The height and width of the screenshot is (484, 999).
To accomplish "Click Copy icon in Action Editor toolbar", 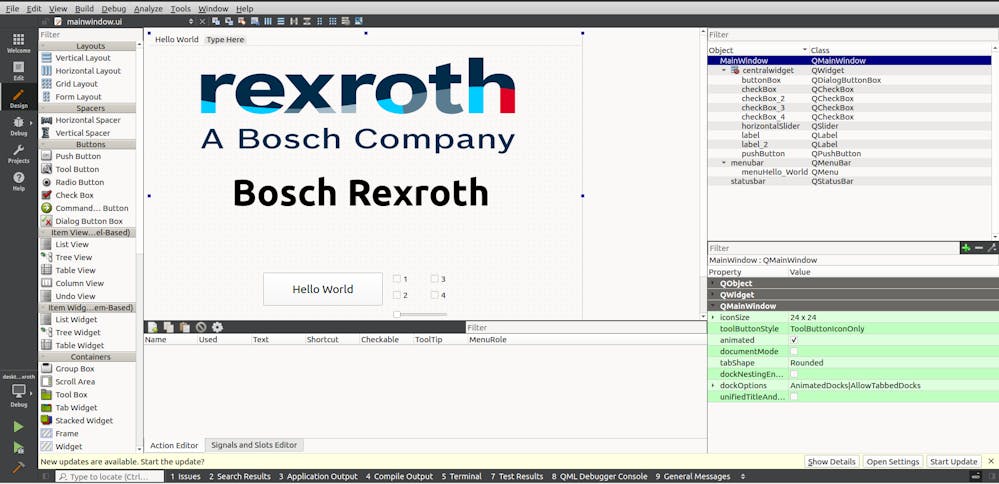I will point(169,327).
